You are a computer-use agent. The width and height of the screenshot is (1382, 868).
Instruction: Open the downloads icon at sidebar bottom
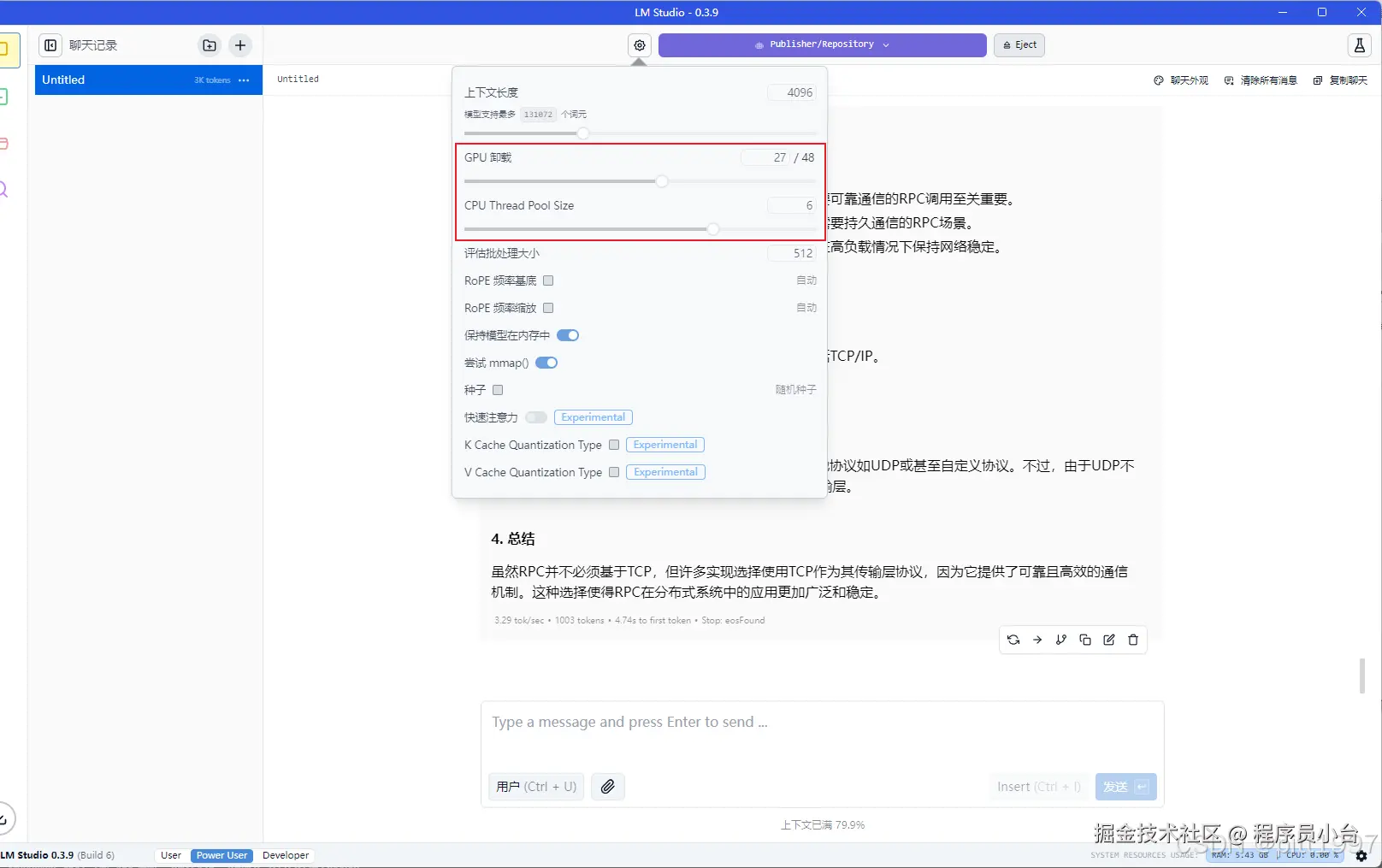(4, 818)
